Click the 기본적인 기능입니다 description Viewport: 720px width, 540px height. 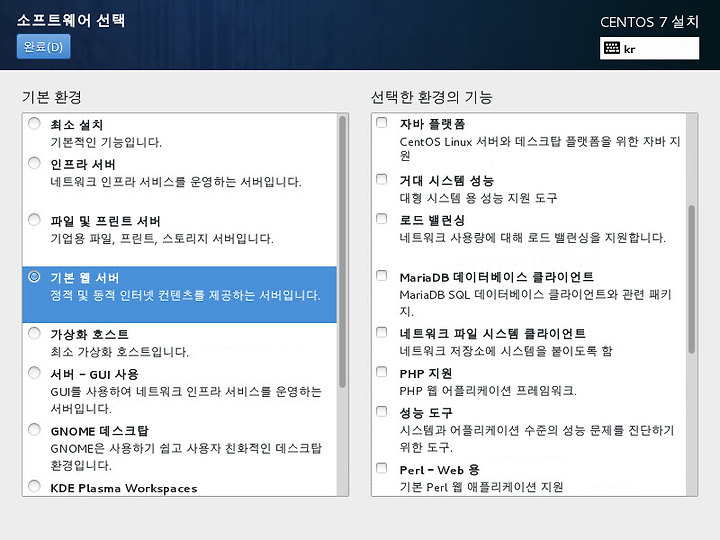(x=106, y=142)
